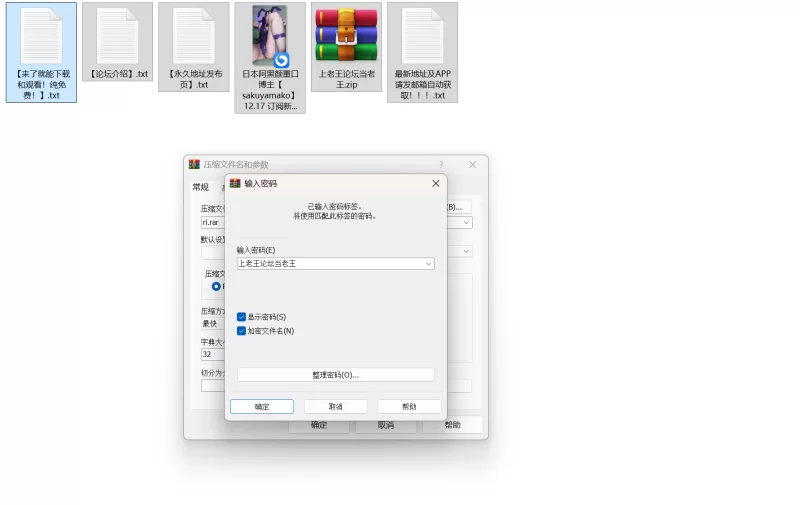Expand the 输入密码(E) combo box dropdown arrow
Image resolution: width=800 pixels, height=505 pixels.
(429, 264)
